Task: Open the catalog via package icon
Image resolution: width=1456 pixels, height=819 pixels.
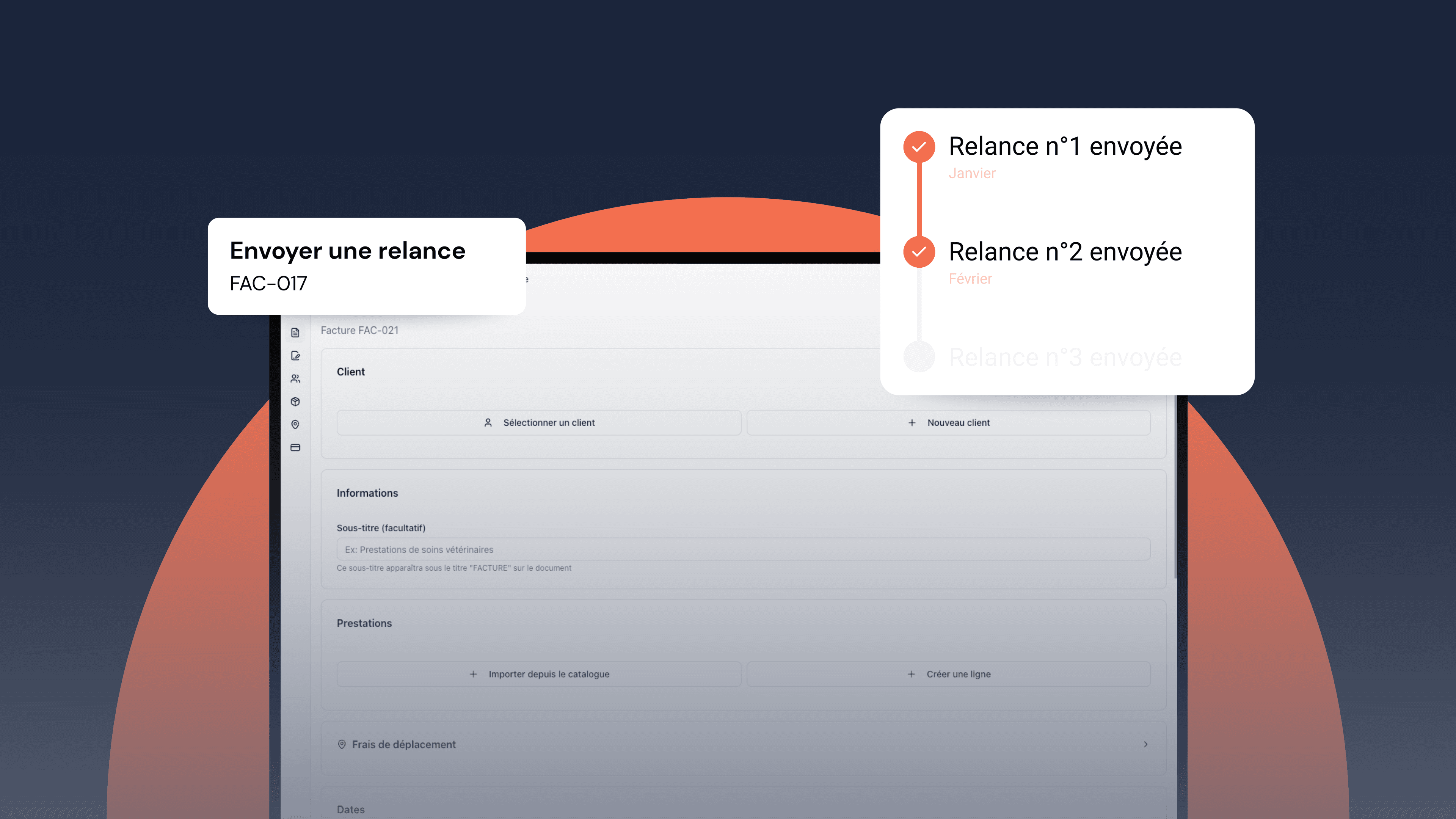Action: click(295, 401)
